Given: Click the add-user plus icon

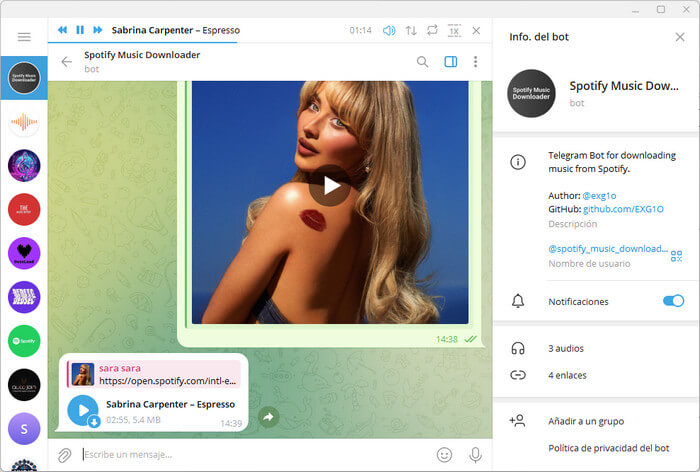Looking at the screenshot, I should (517, 421).
